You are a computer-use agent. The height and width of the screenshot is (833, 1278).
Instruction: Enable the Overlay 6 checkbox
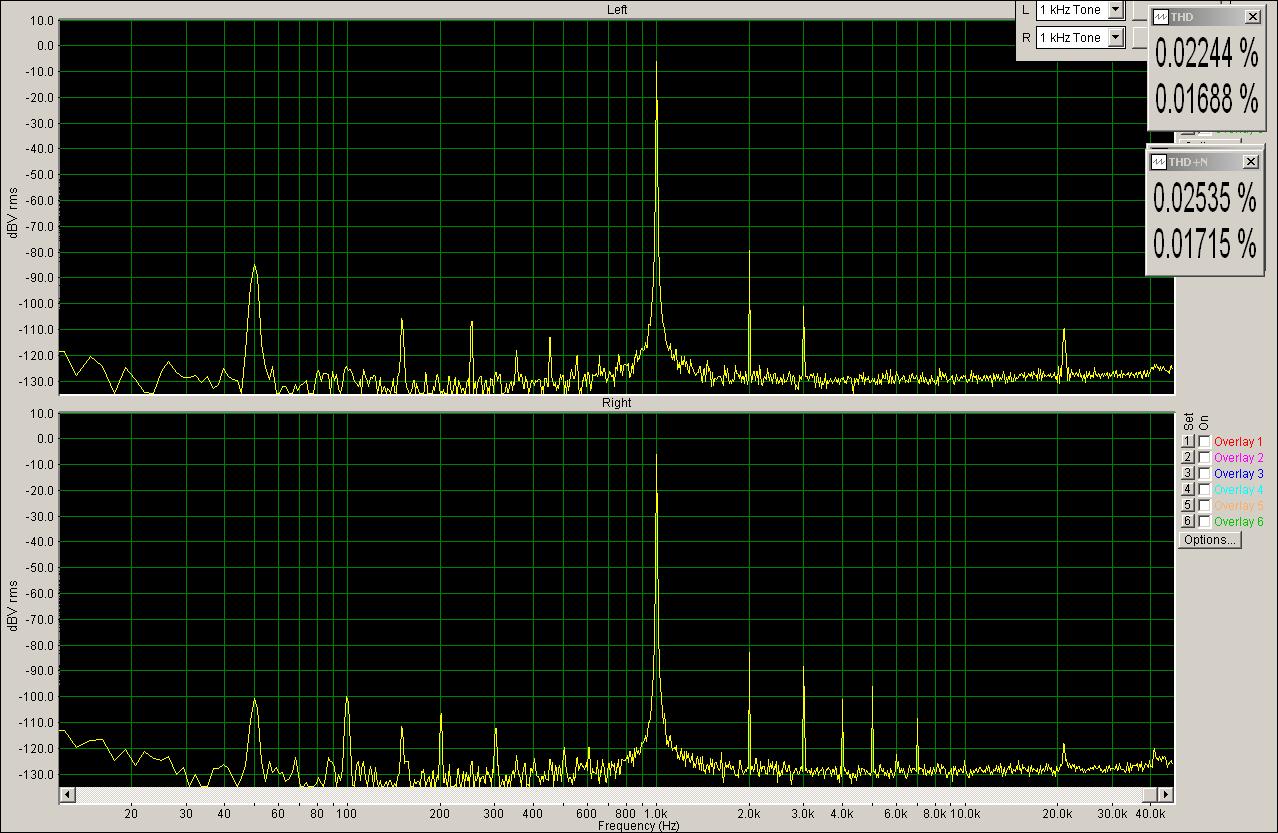[x=1204, y=522]
